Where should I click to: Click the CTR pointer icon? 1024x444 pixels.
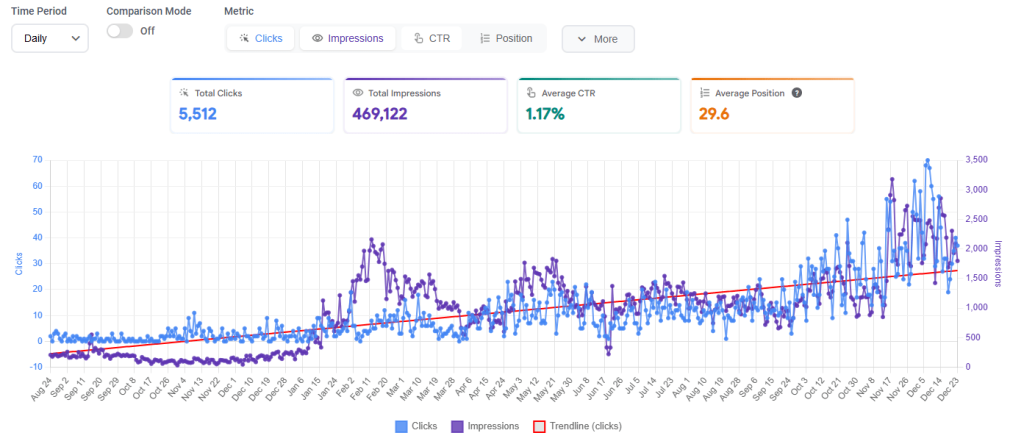pyautogui.click(x=419, y=39)
